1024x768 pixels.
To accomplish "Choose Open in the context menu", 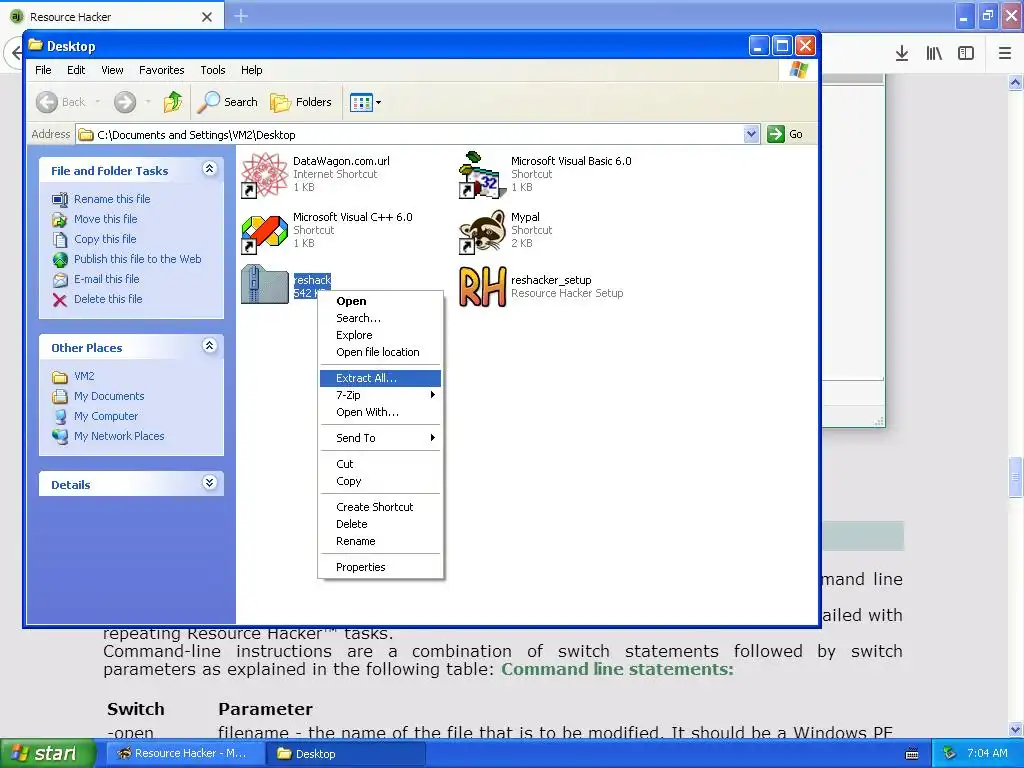I will click(380, 301).
